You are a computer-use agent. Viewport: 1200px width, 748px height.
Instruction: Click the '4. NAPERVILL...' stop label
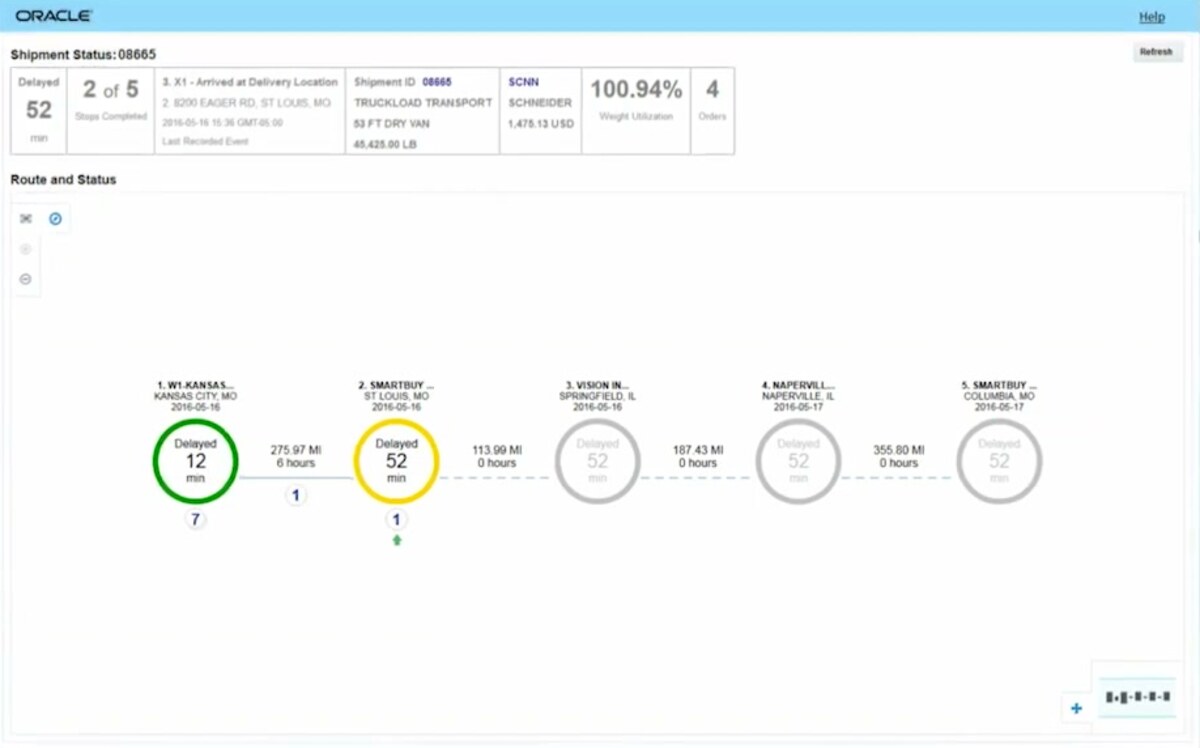[x=799, y=385]
